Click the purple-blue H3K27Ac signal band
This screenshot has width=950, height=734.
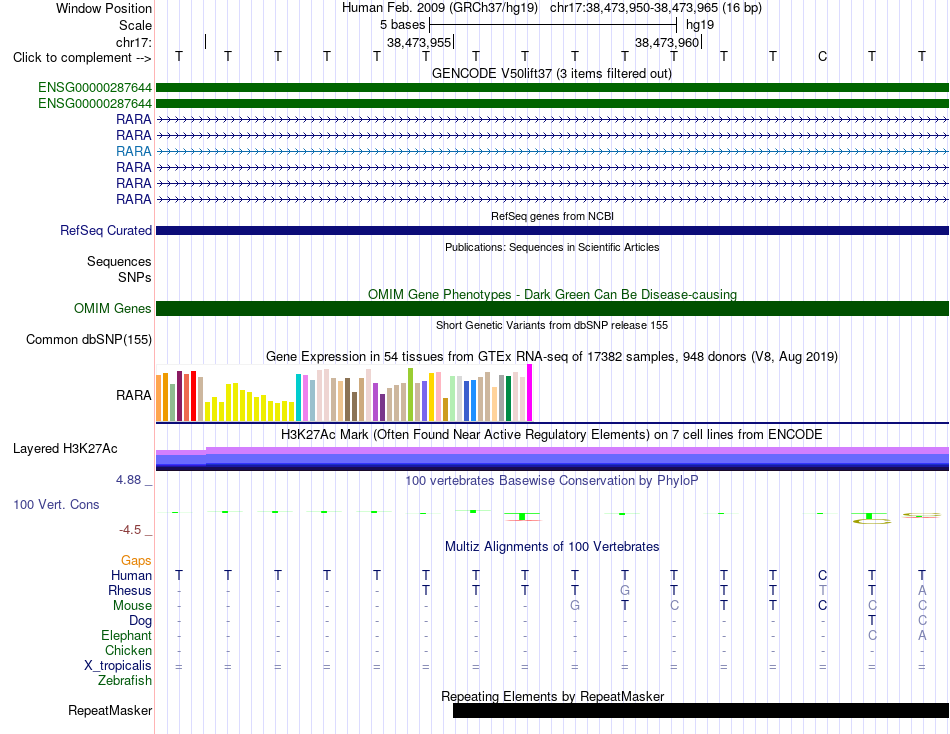(552, 459)
